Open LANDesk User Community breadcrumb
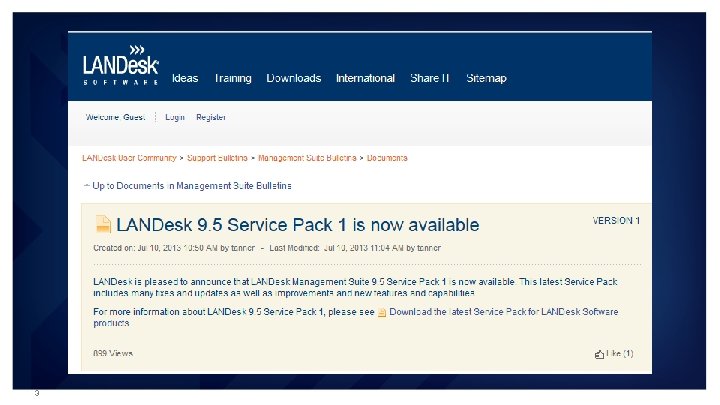The width and height of the screenshot is (720, 405). point(129,158)
